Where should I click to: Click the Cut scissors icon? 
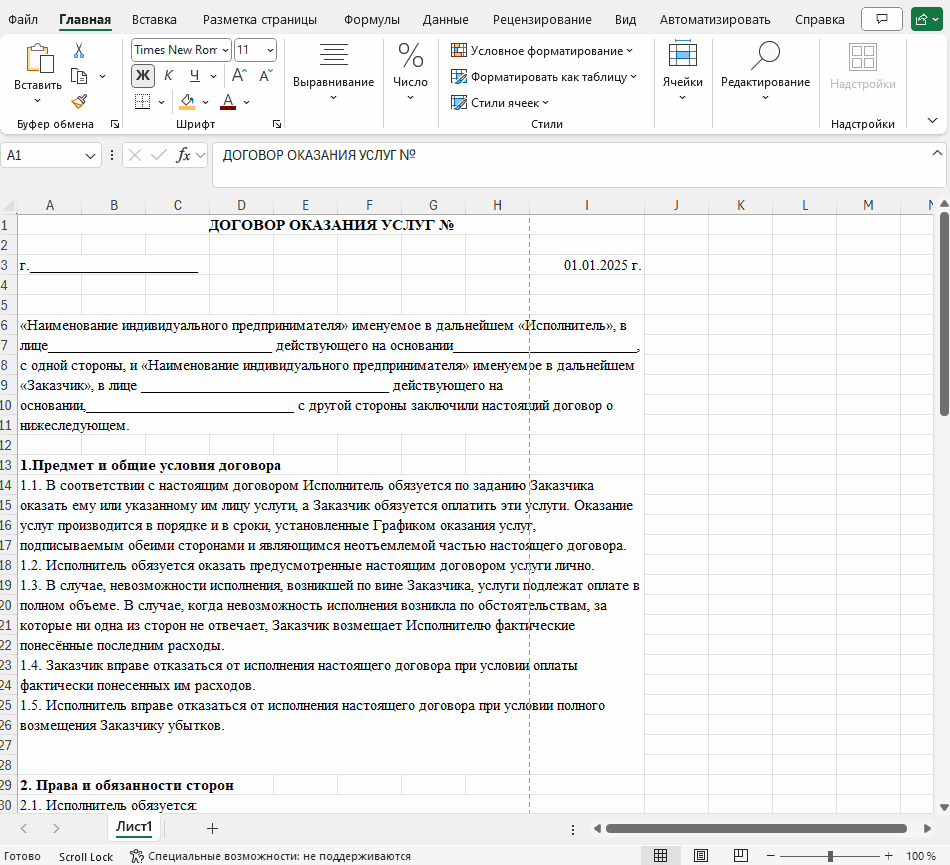79,51
